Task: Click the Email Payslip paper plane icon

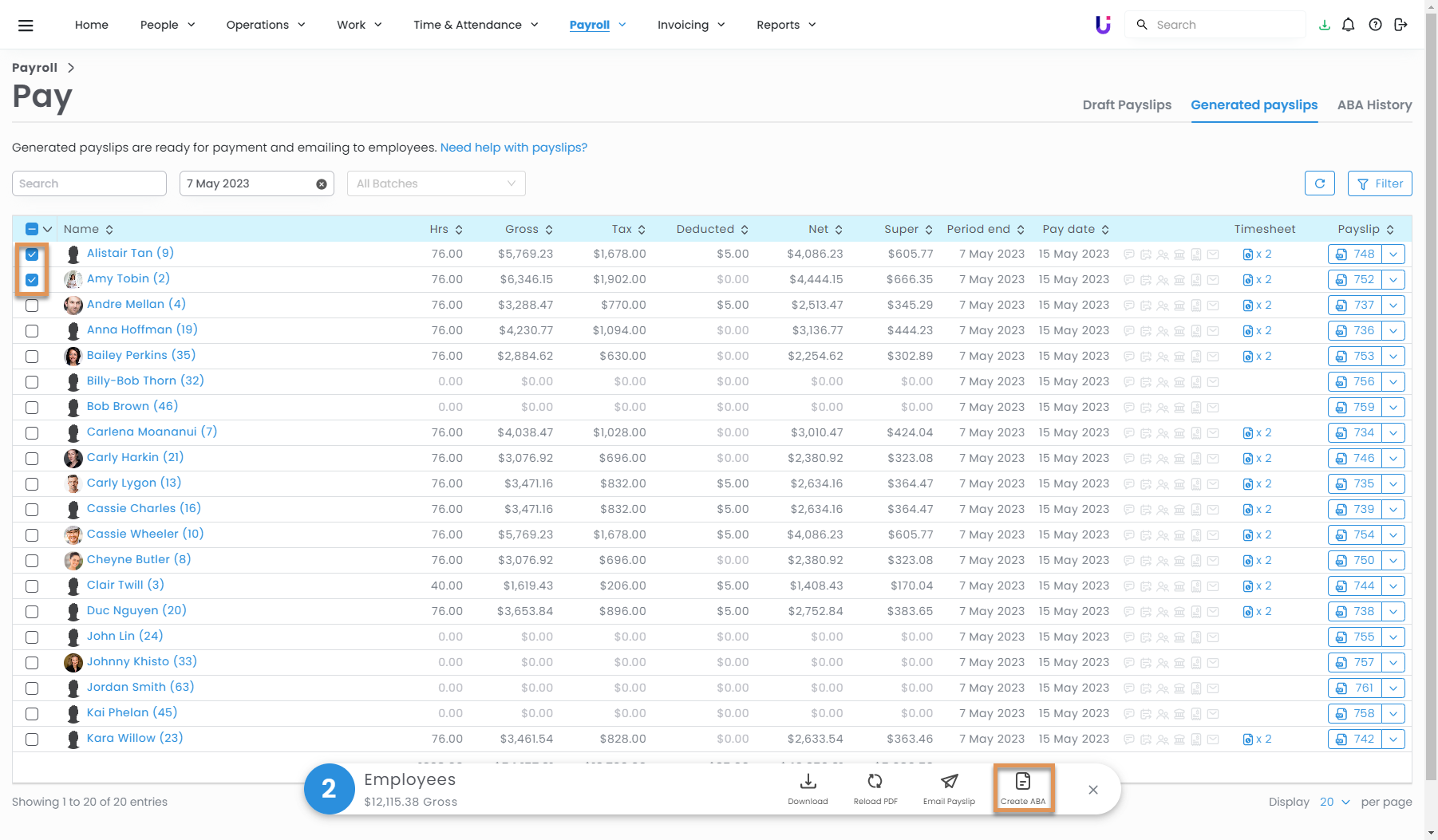Action: [949, 782]
